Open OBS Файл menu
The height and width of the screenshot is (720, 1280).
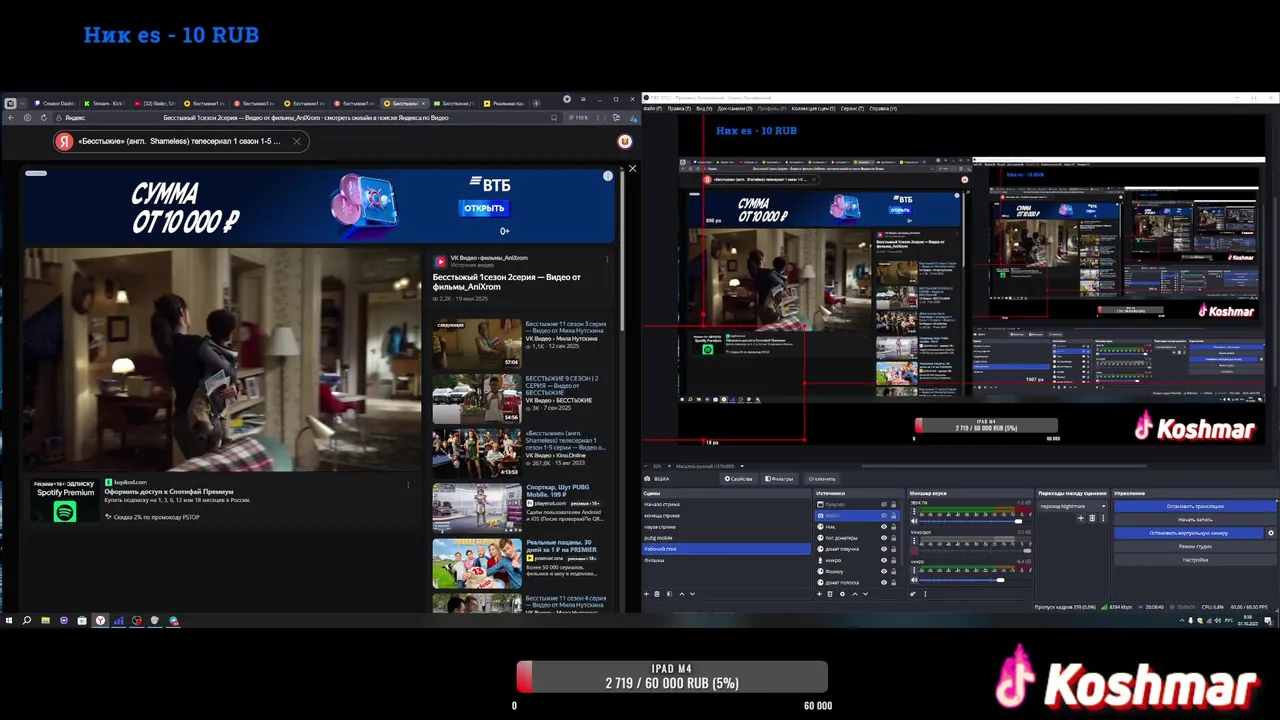point(651,108)
